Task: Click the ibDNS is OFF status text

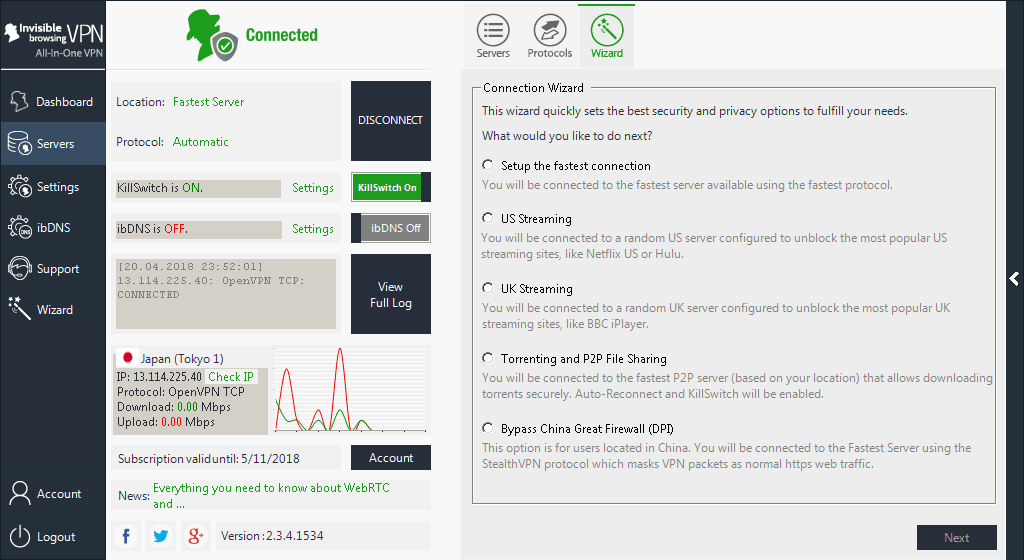Action: (x=152, y=229)
